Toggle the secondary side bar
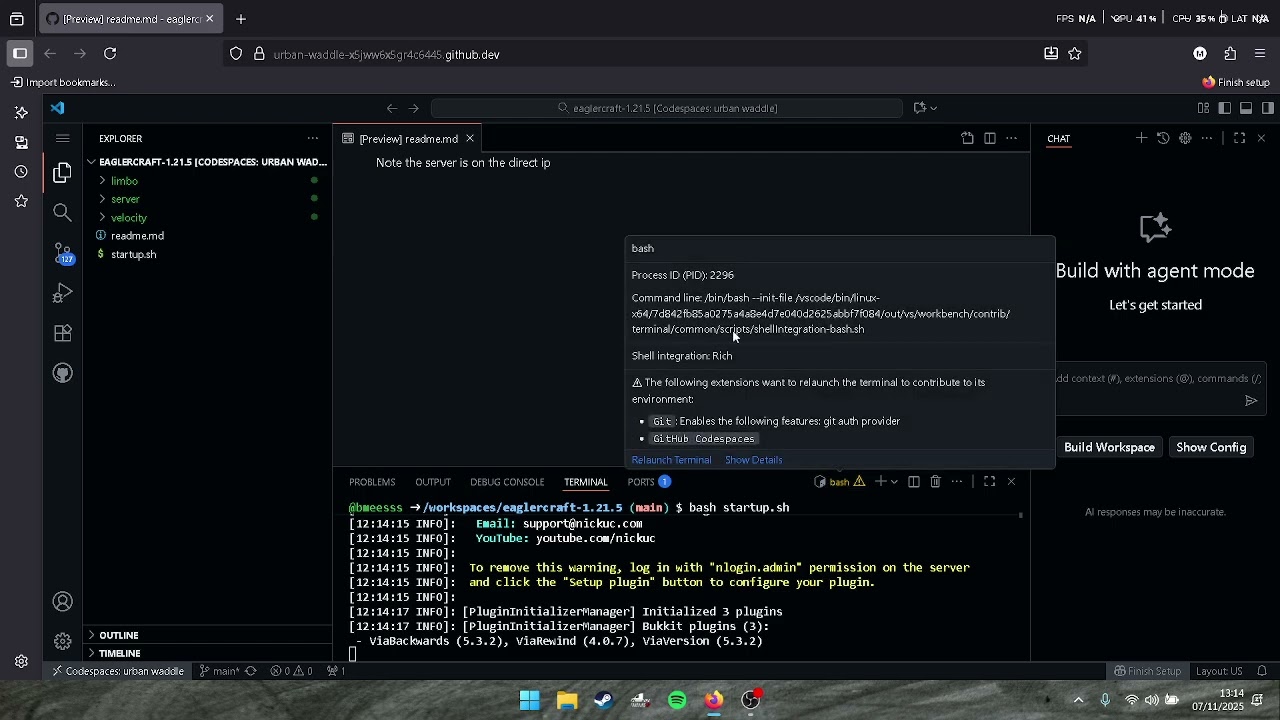The width and height of the screenshot is (1280, 720). tap(1267, 108)
